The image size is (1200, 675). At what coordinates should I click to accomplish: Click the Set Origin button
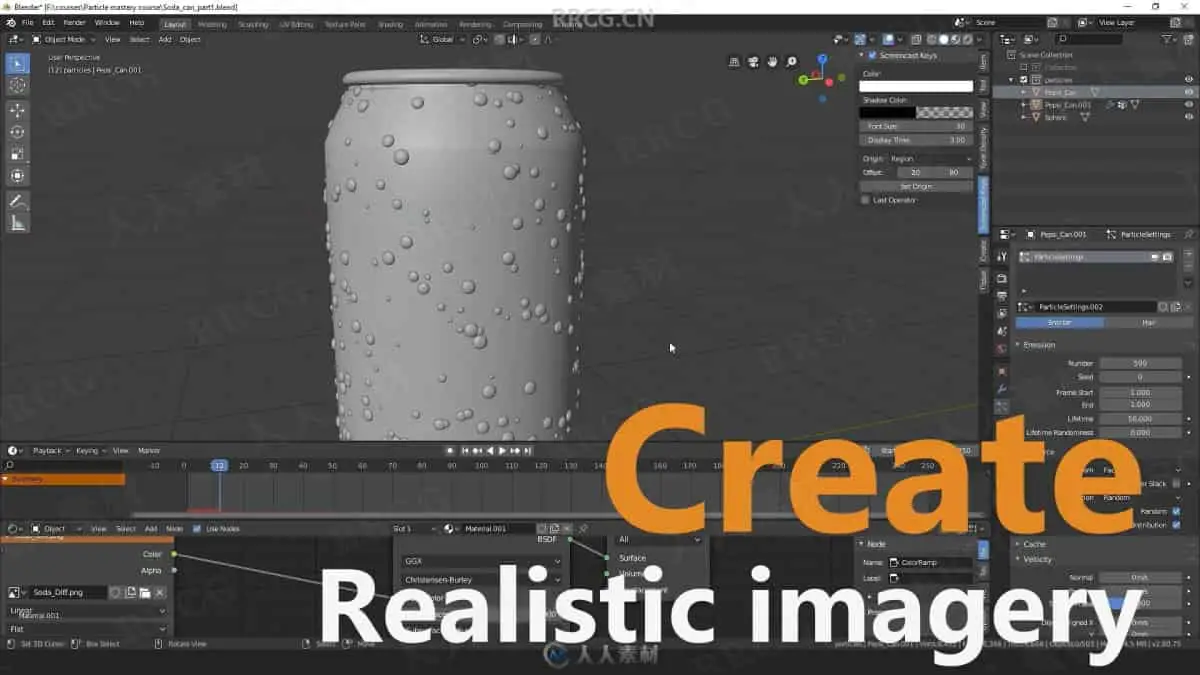916,186
